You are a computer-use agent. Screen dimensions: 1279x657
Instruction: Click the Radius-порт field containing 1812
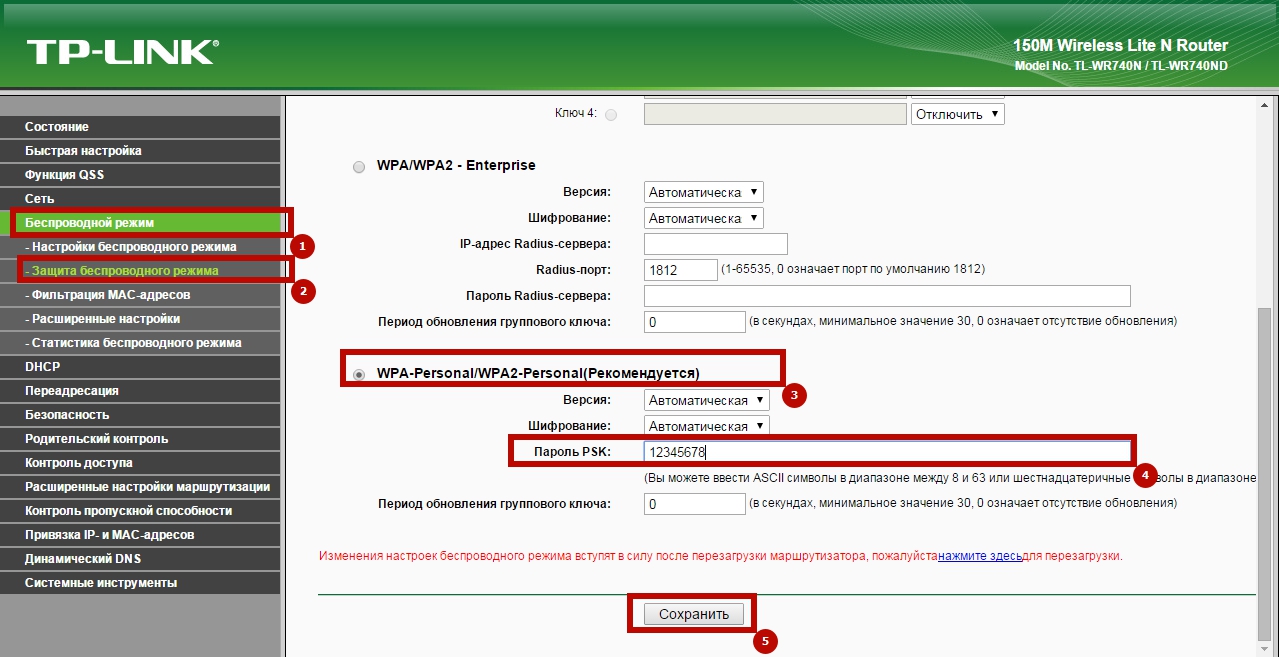click(681, 270)
